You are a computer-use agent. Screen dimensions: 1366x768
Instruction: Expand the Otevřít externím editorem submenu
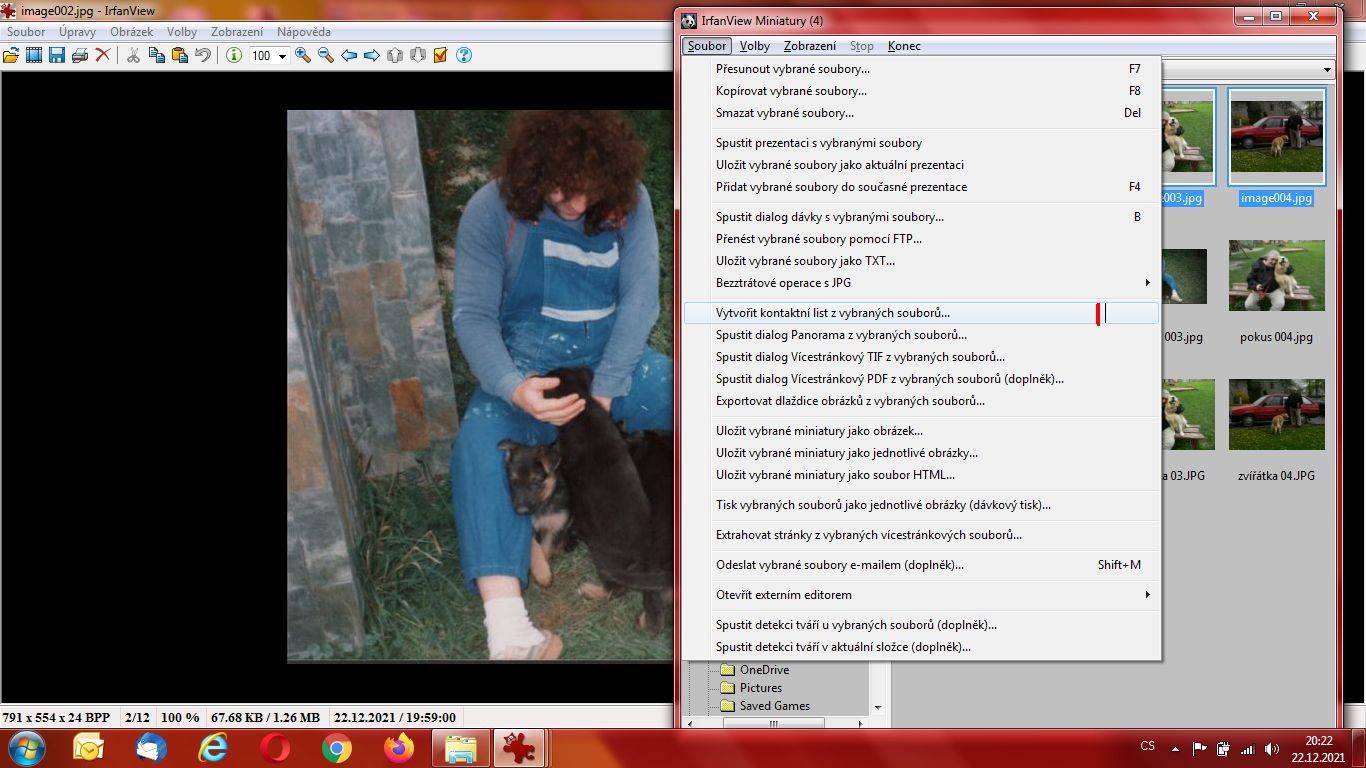click(922, 595)
